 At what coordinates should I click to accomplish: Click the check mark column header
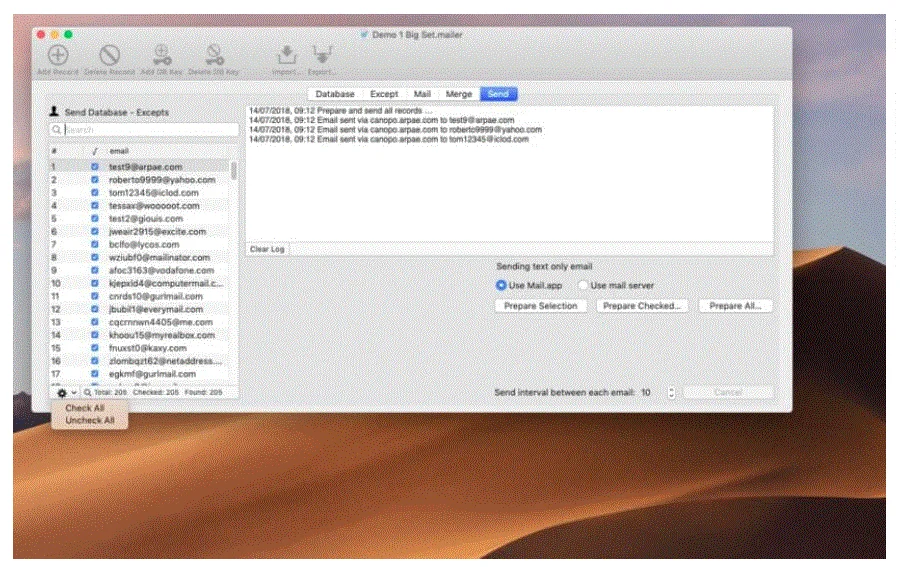pyautogui.click(x=95, y=151)
